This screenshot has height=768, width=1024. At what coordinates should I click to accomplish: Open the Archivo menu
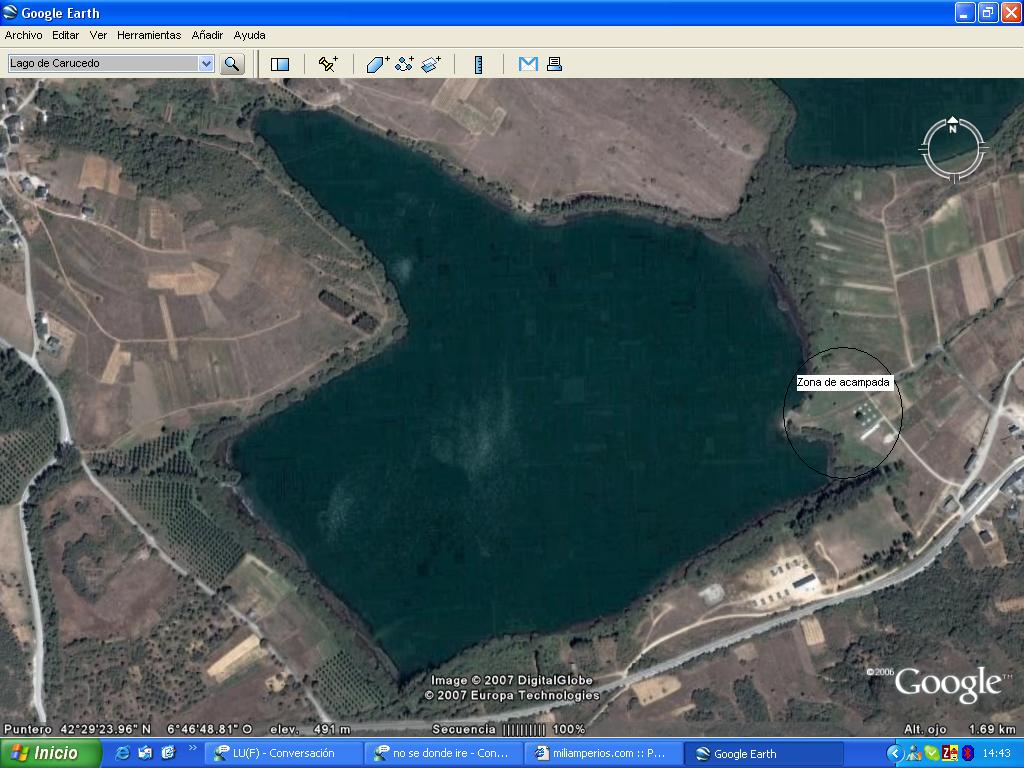(x=24, y=35)
